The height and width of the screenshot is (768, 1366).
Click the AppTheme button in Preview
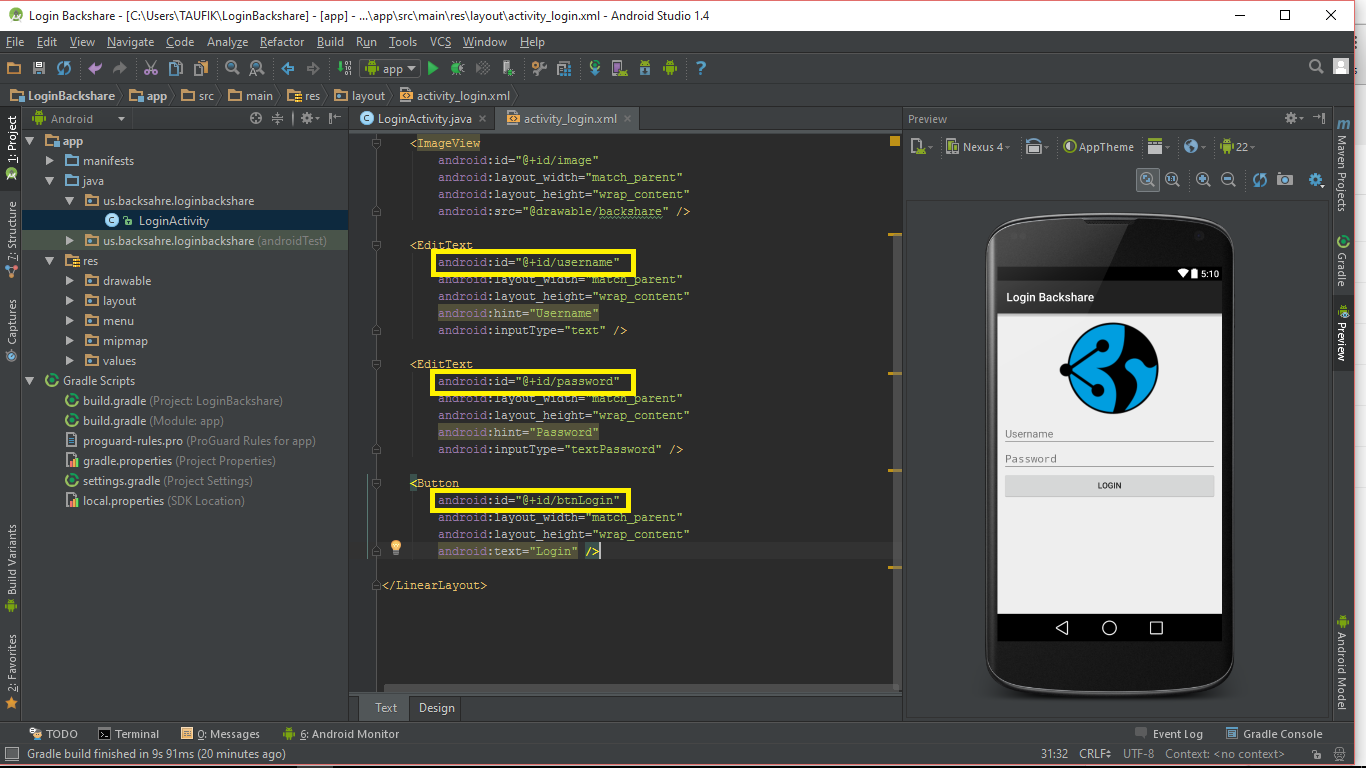pyautogui.click(x=1098, y=147)
